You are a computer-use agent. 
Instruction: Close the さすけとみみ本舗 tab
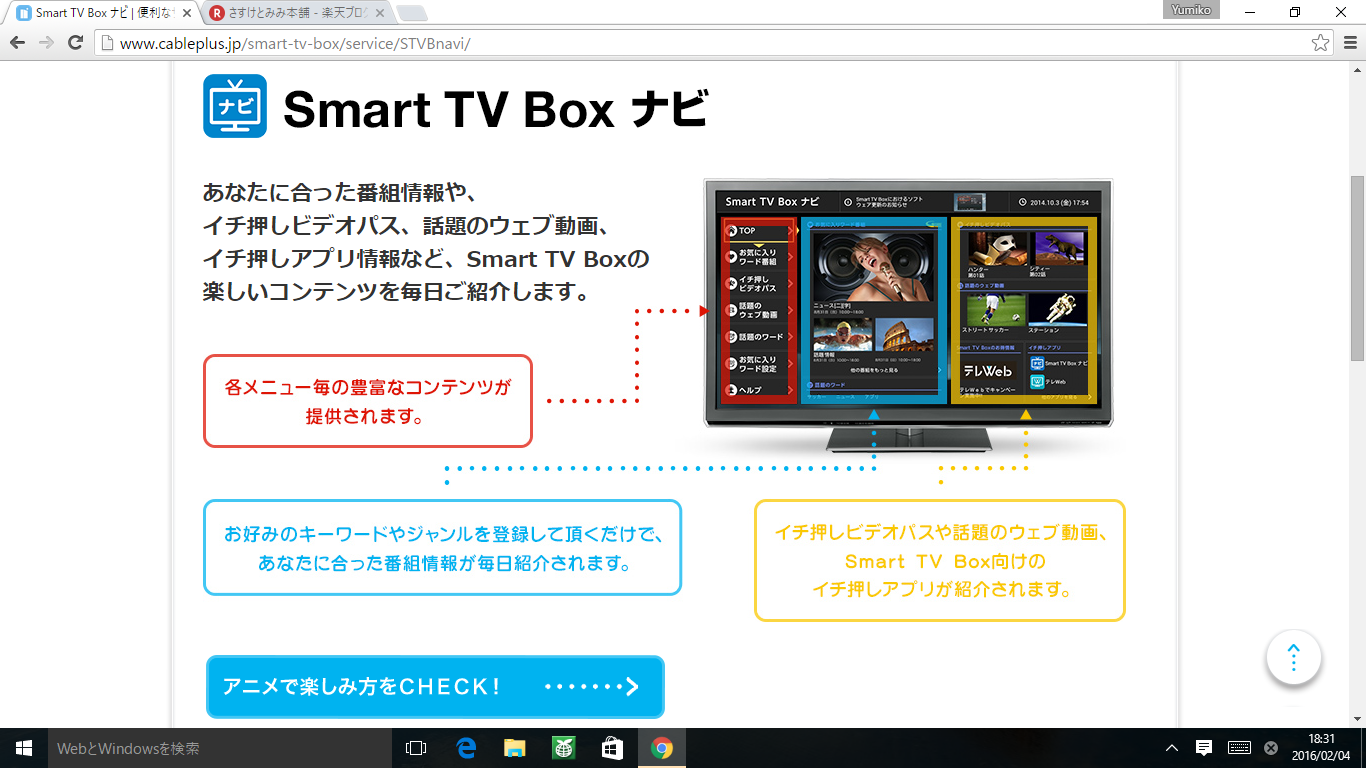[x=379, y=14]
